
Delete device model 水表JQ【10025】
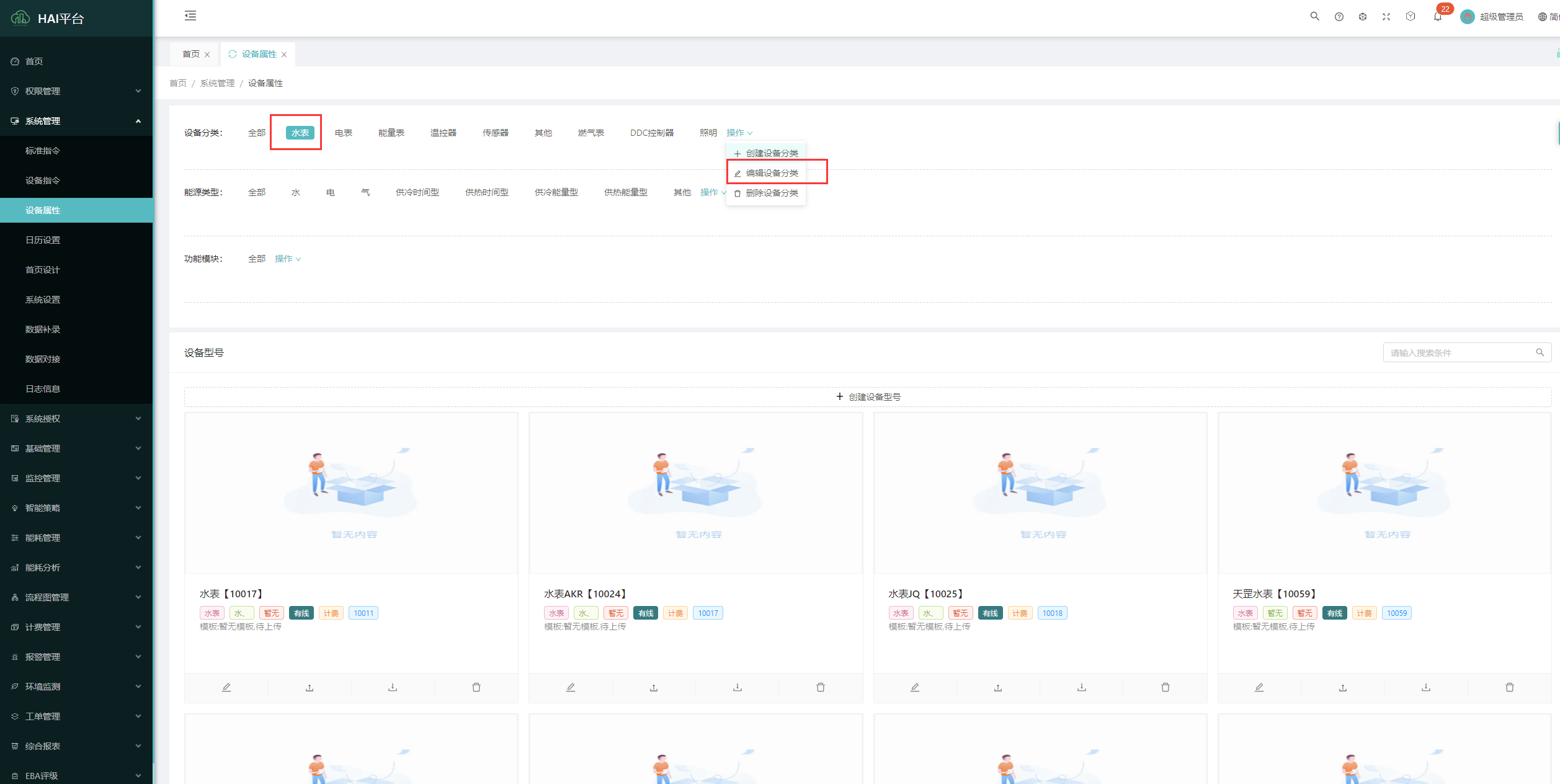(x=1166, y=687)
